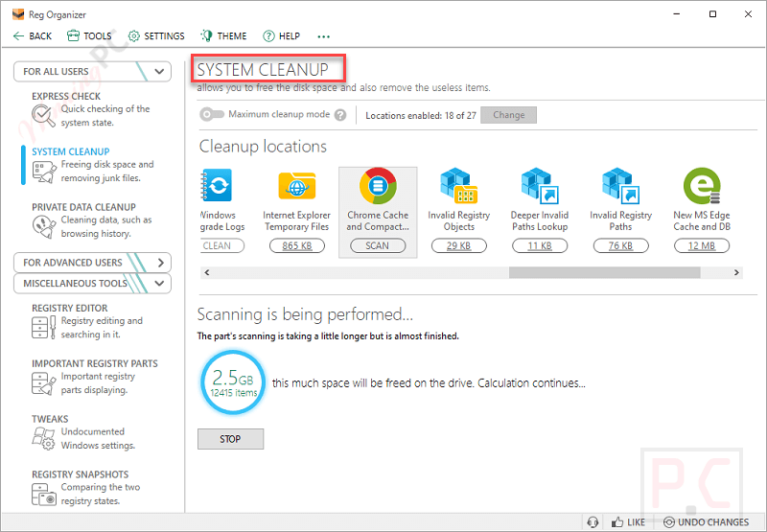Click the 12 MB size button
The image size is (767, 532).
coord(702,246)
